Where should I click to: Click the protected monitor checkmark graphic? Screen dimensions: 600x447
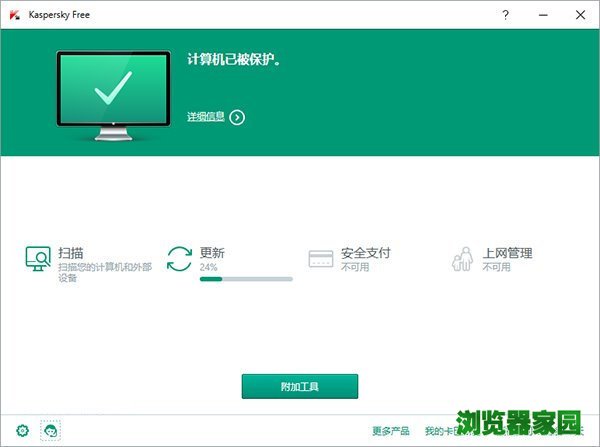click(x=113, y=93)
